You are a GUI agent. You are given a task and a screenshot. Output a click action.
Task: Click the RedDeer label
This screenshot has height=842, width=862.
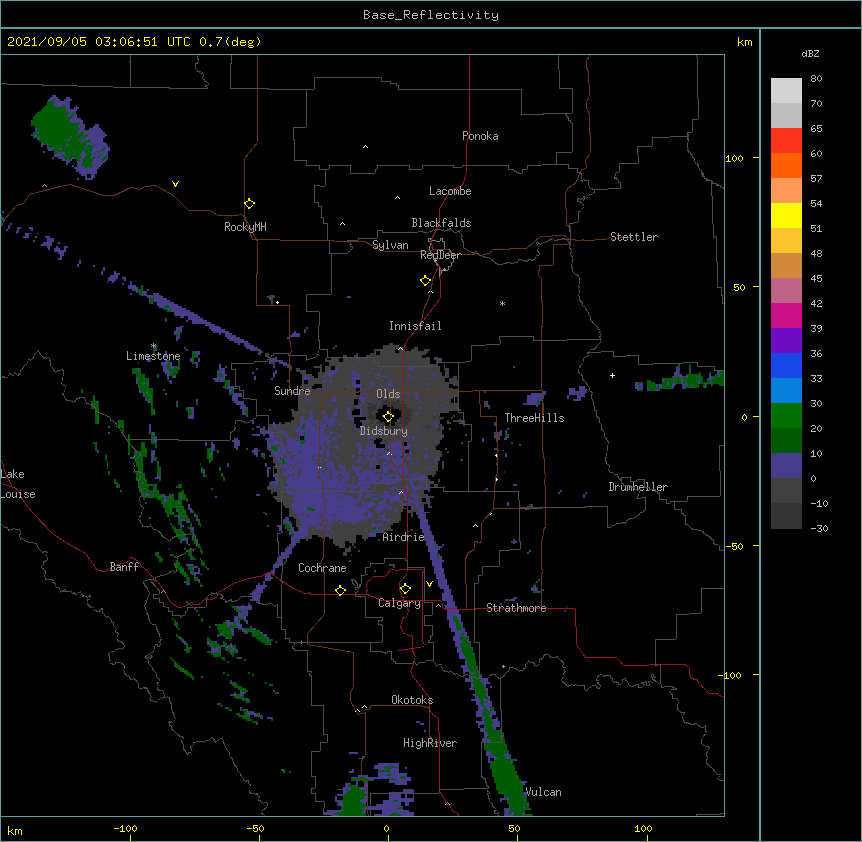tap(440, 255)
